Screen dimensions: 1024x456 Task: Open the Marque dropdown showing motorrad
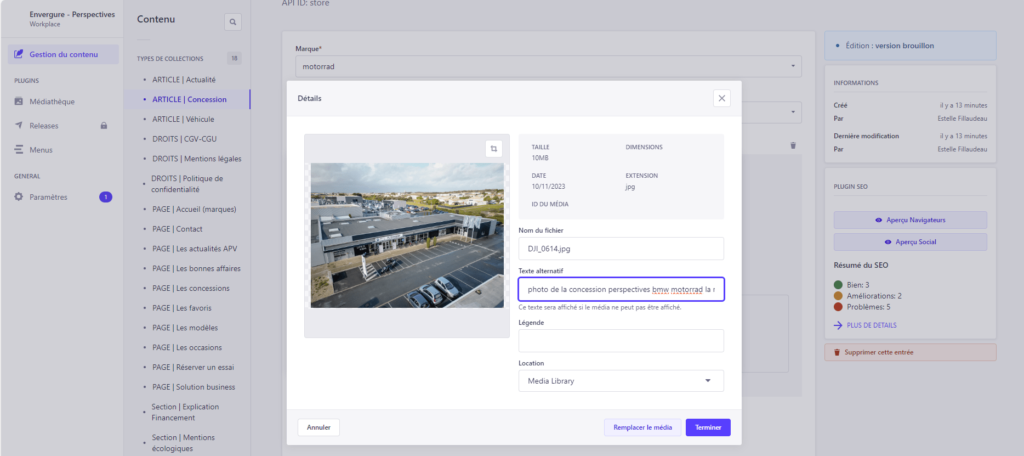548,66
